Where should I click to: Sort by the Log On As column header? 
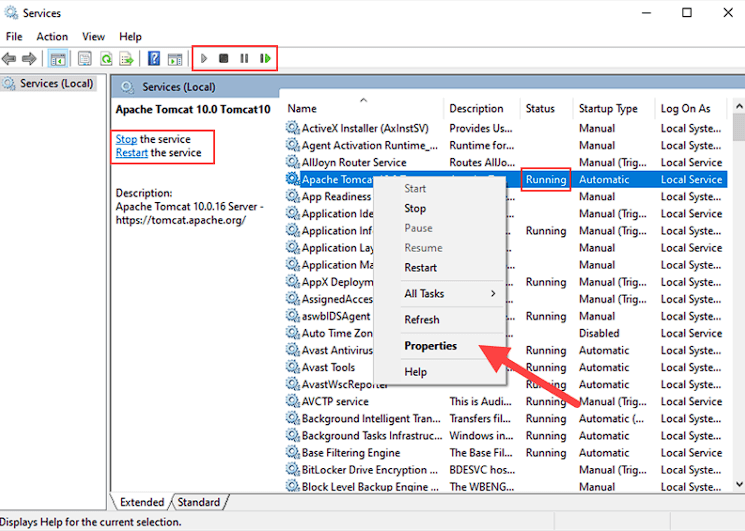691,108
